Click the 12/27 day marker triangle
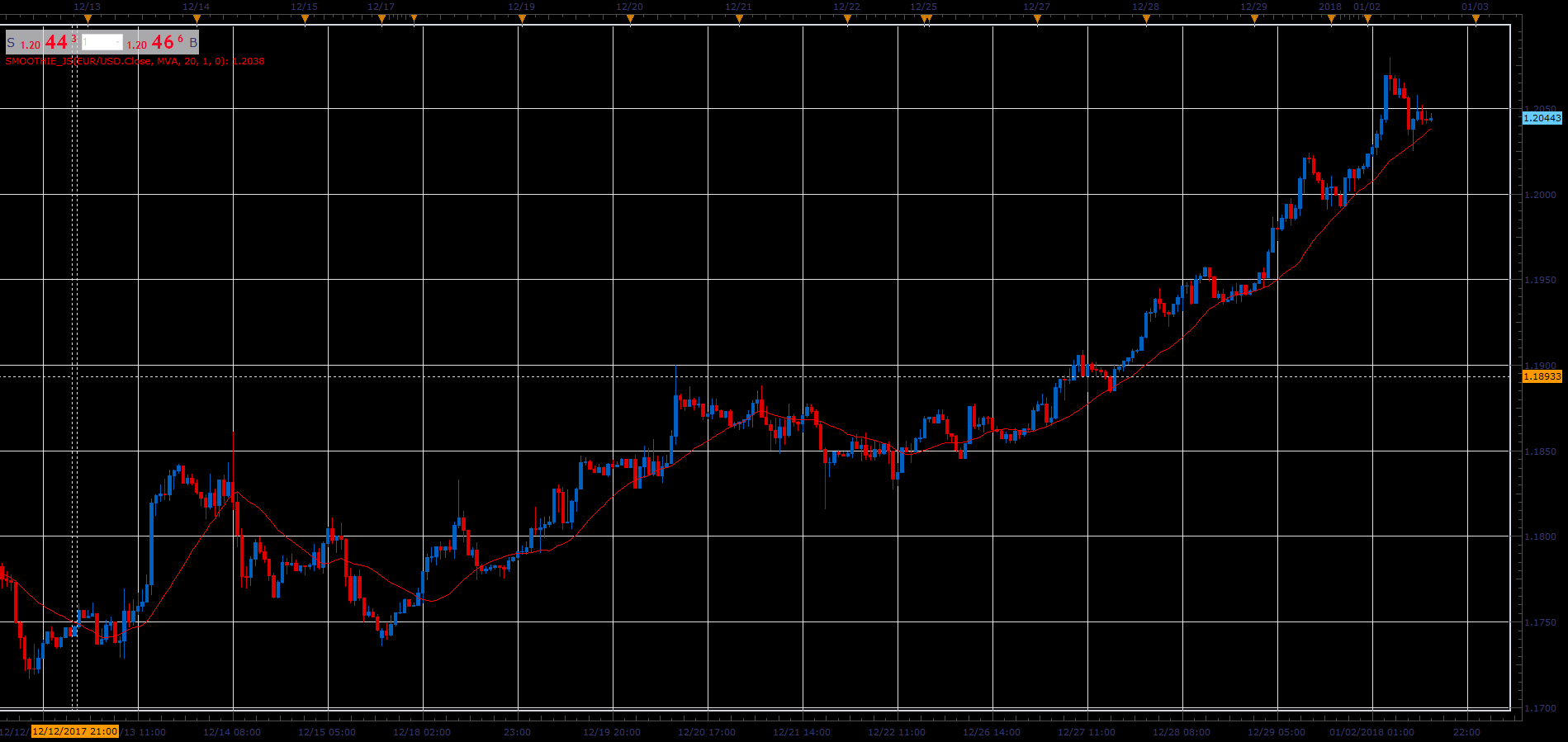Screen dimensions: 1568x742 pyautogui.click(x=1037, y=19)
